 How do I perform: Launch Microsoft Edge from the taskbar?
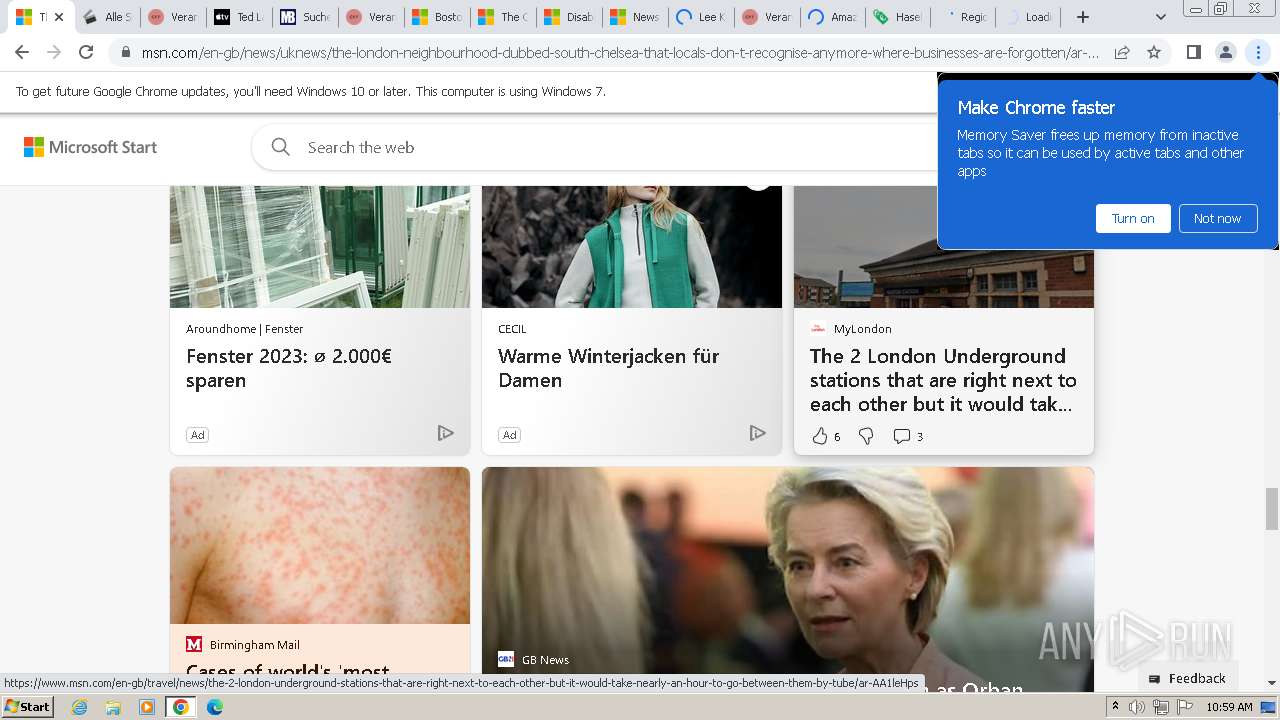[x=215, y=707]
